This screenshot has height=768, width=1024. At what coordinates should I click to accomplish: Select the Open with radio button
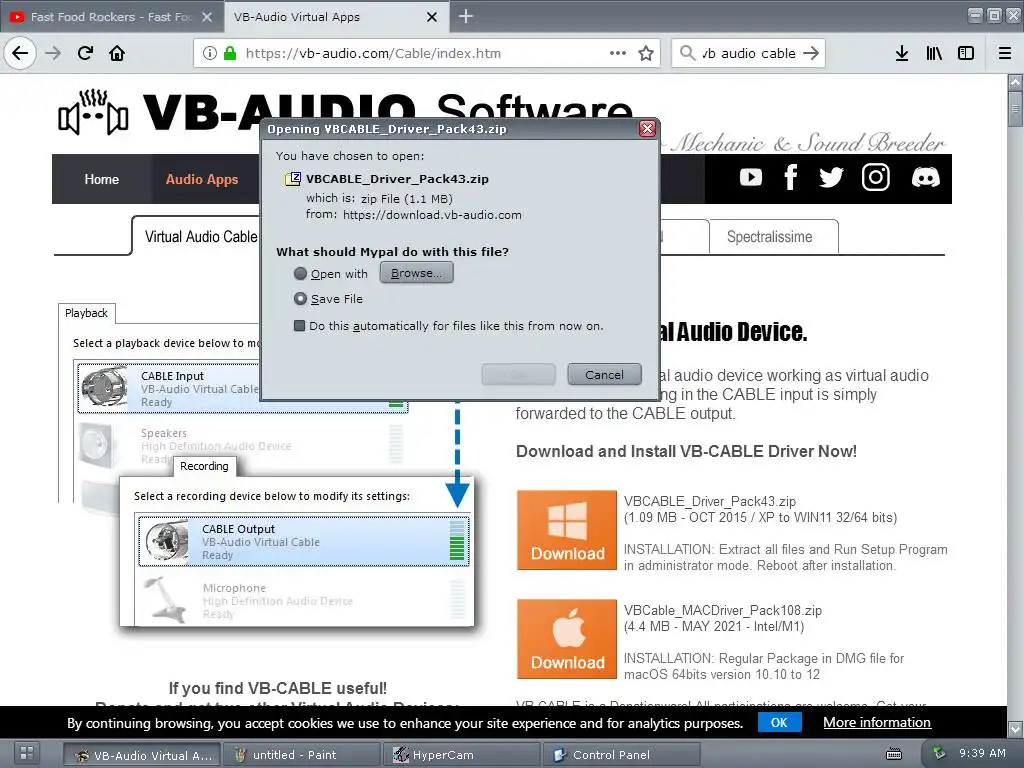pyautogui.click(x=300, y=274)
